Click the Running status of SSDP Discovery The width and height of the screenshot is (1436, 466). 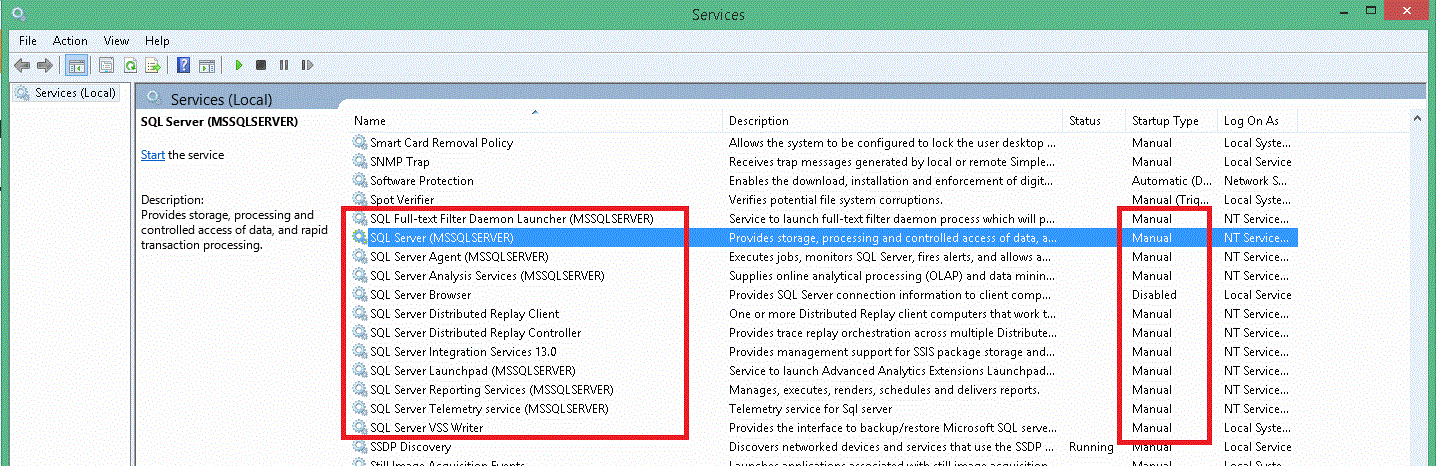pyautogui.click(x=1091, y=447)
